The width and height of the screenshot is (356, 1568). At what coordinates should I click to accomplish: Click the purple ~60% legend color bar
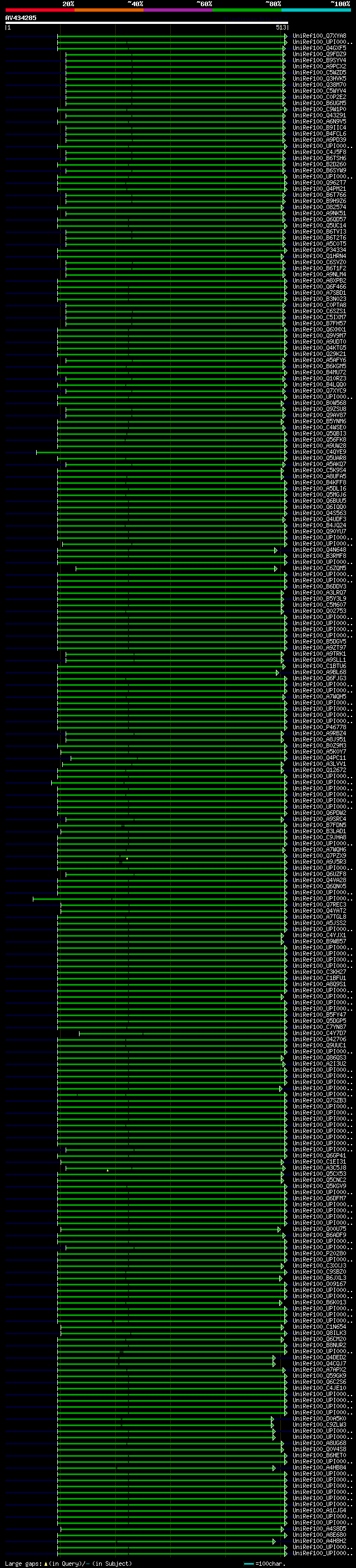pos(179,10)
